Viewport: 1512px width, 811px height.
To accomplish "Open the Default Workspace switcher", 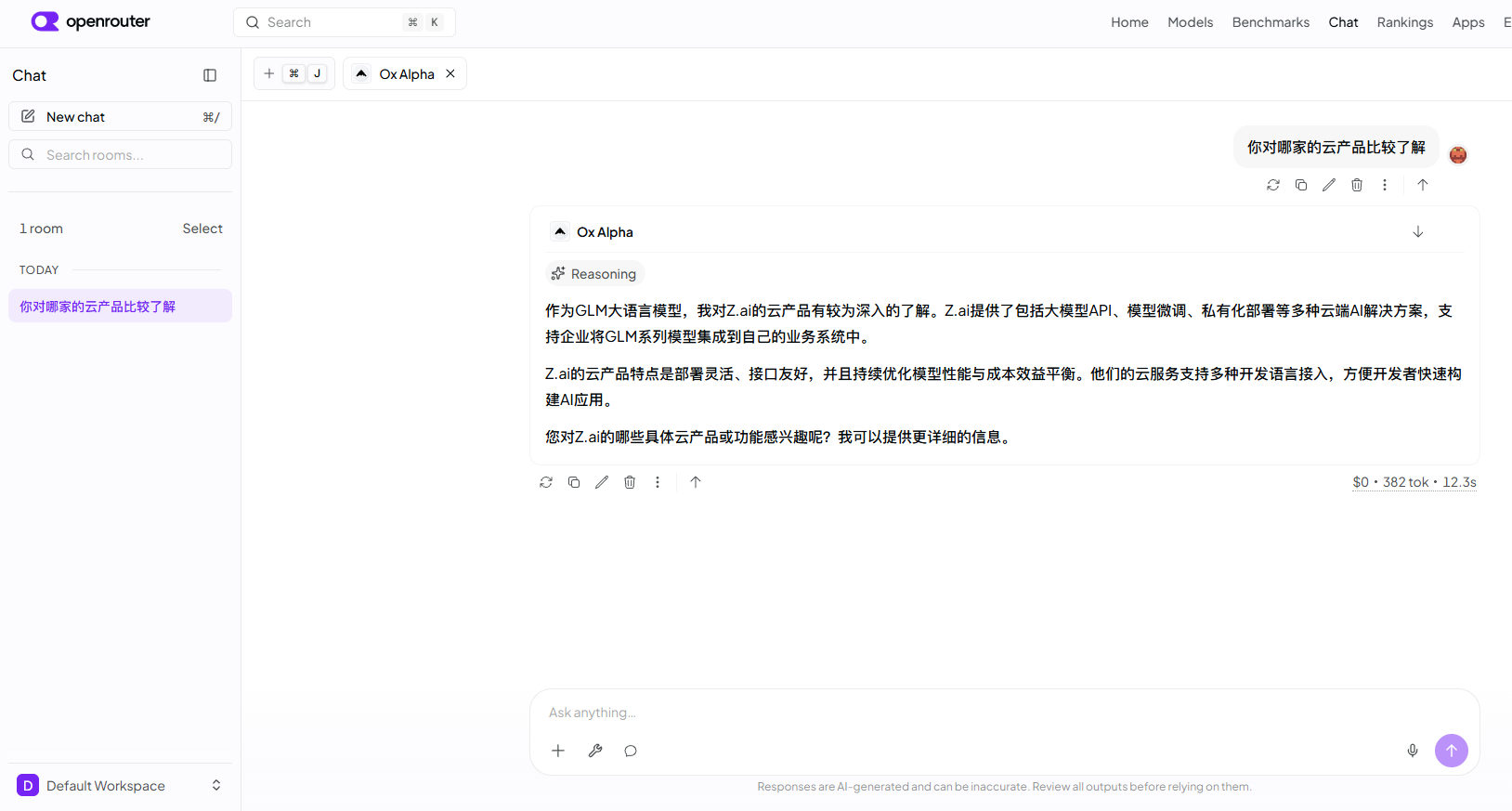I will [120, 785].
